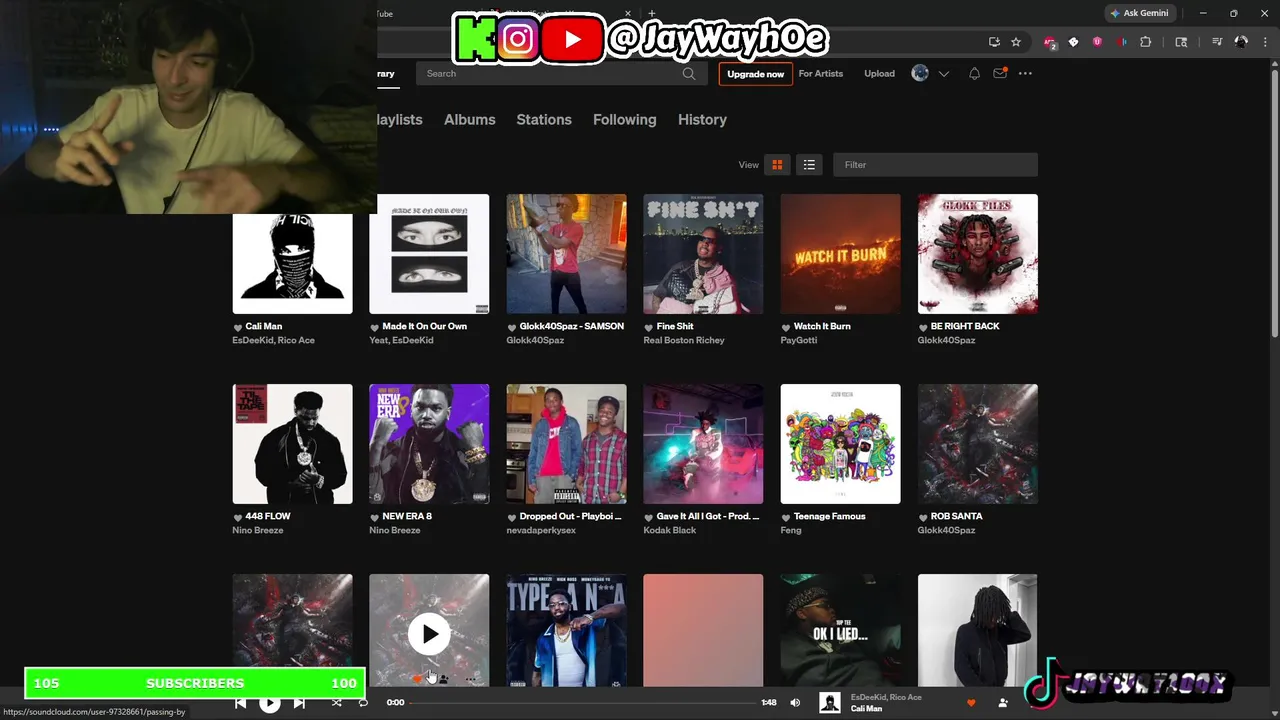This screenshot has width=1280, height=720.
Task: Switch to the Following tab
Action: (x=625, y=119)
